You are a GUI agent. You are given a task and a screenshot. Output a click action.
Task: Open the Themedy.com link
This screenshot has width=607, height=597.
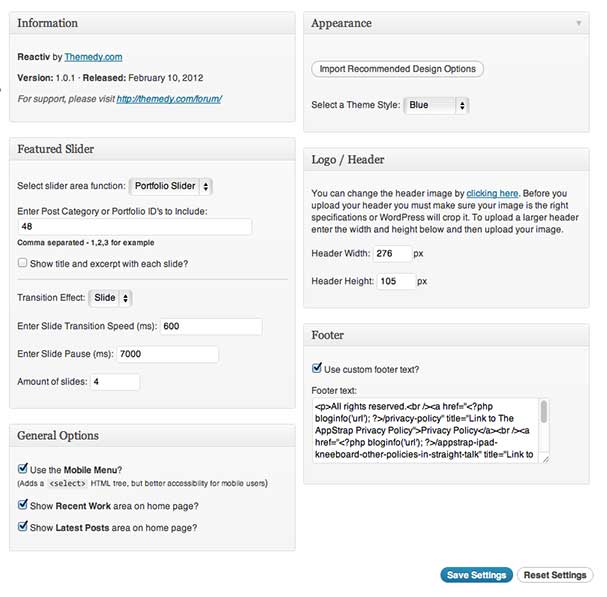click(93, 57)
